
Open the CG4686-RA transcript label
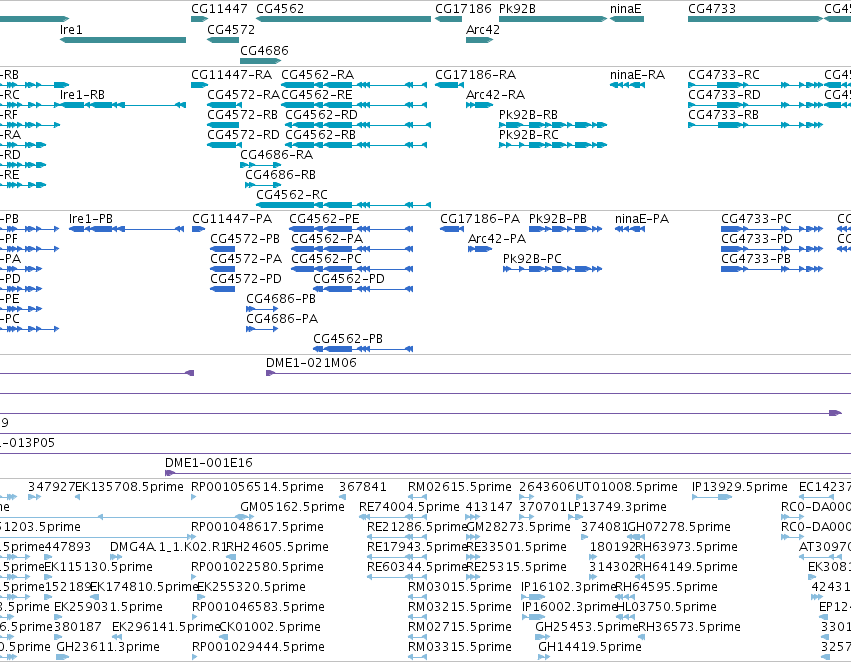(x=277, y=155)
